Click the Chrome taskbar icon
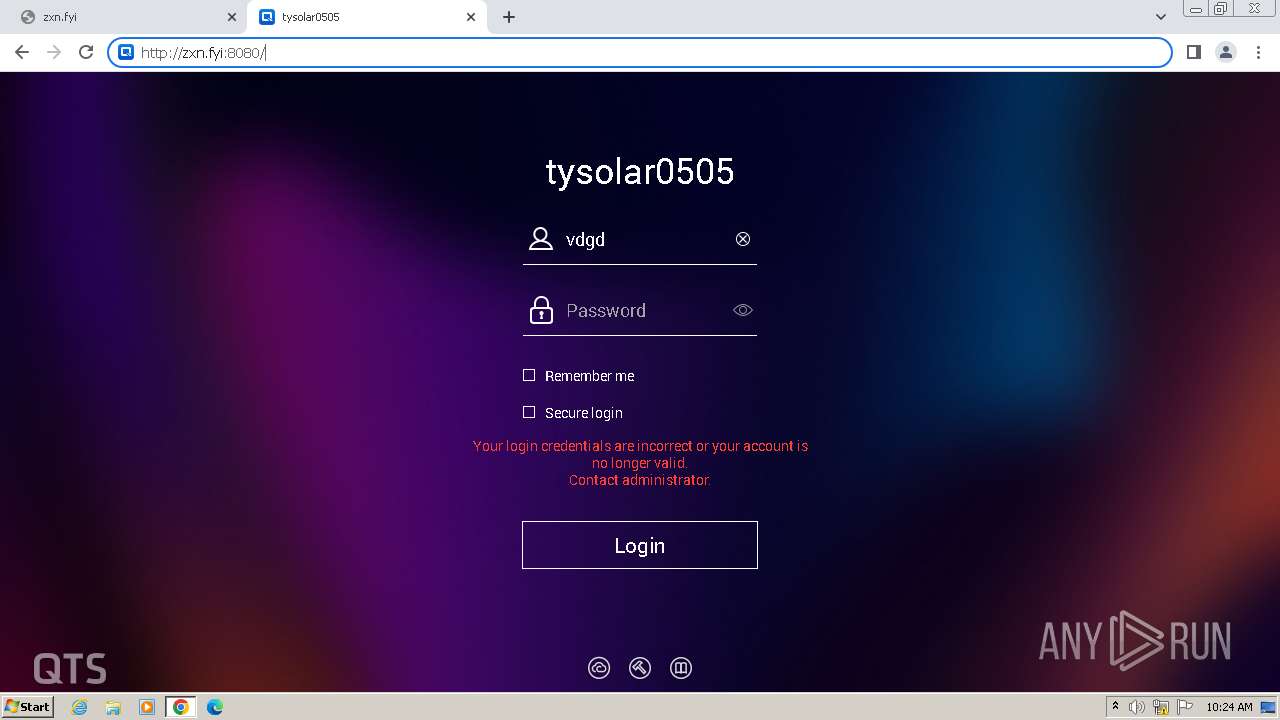The image size is (1280, 720). coord(181,707)
